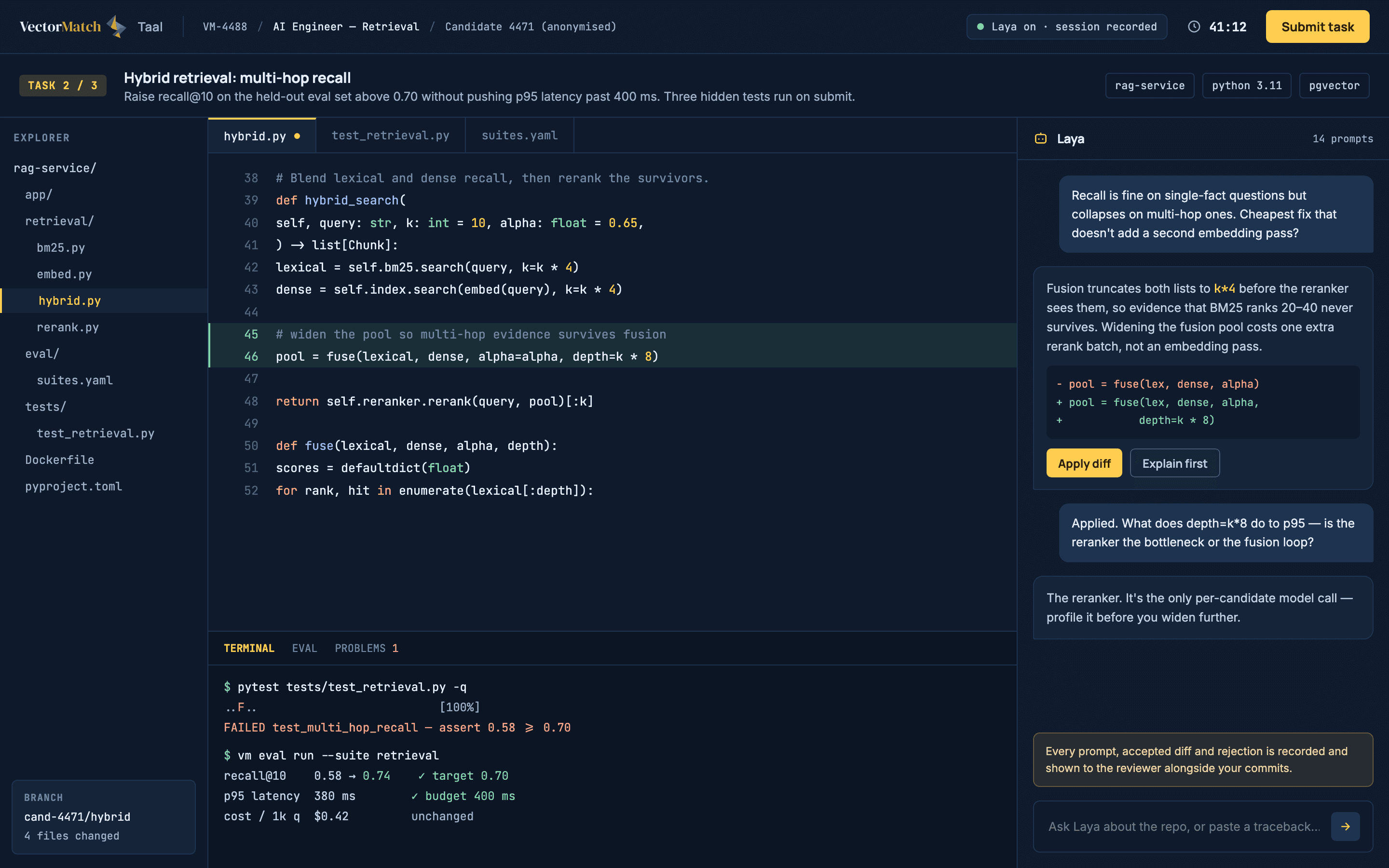Click Explain first button
Image resolution: width=1389 pixels, height=868 pixels.
click(x=1174, y=463)
